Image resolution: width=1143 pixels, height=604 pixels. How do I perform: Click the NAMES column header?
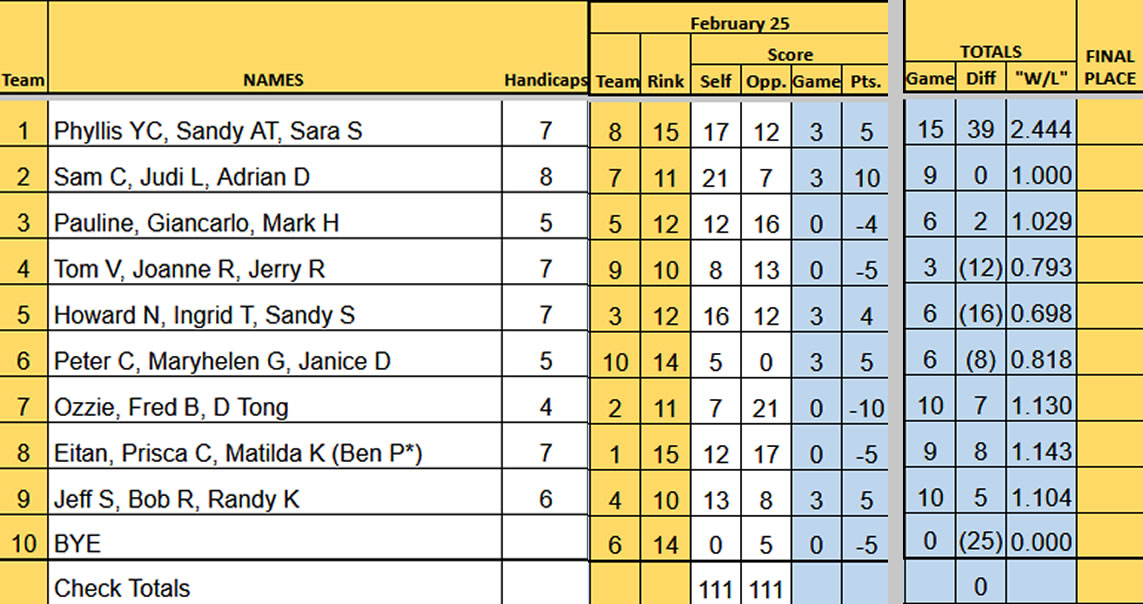coord(273,80)
